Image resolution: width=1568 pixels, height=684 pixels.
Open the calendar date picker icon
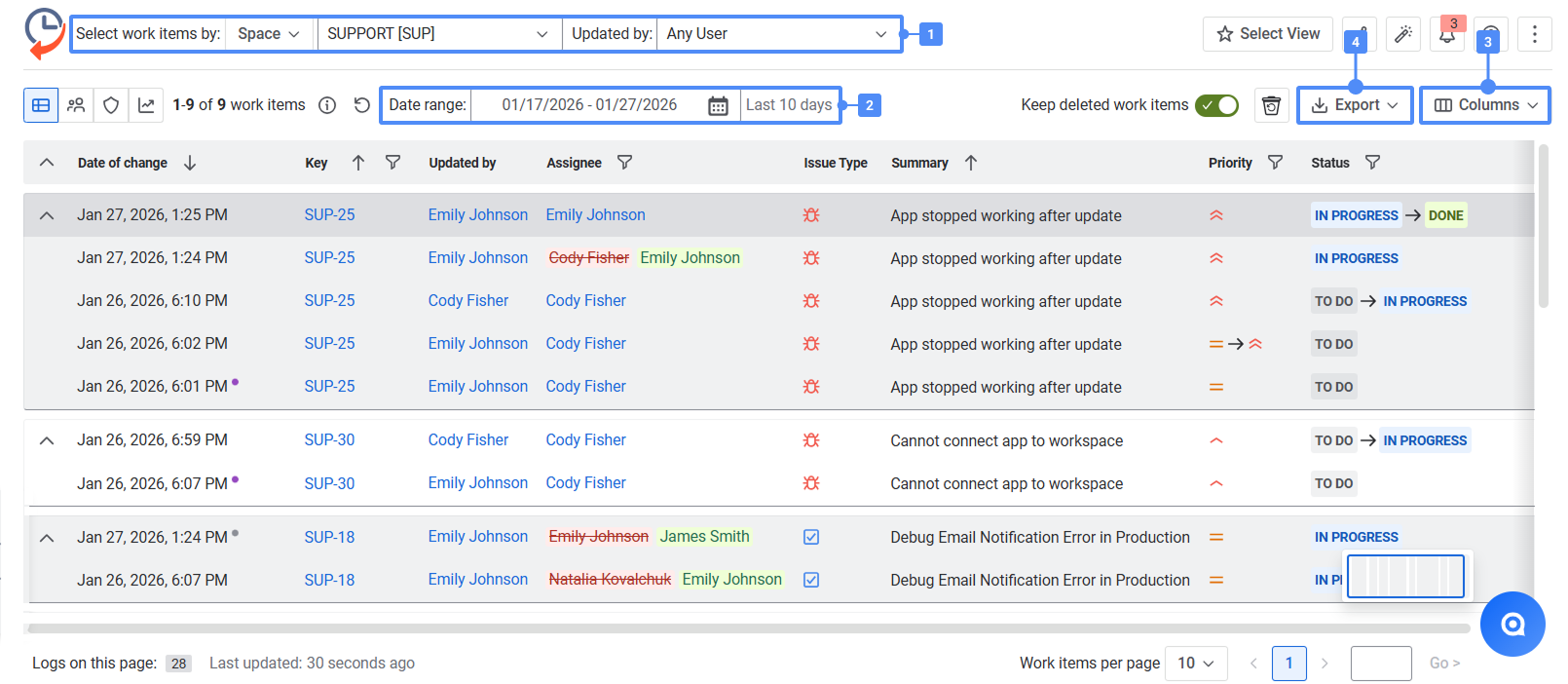[x=718, y=105]
